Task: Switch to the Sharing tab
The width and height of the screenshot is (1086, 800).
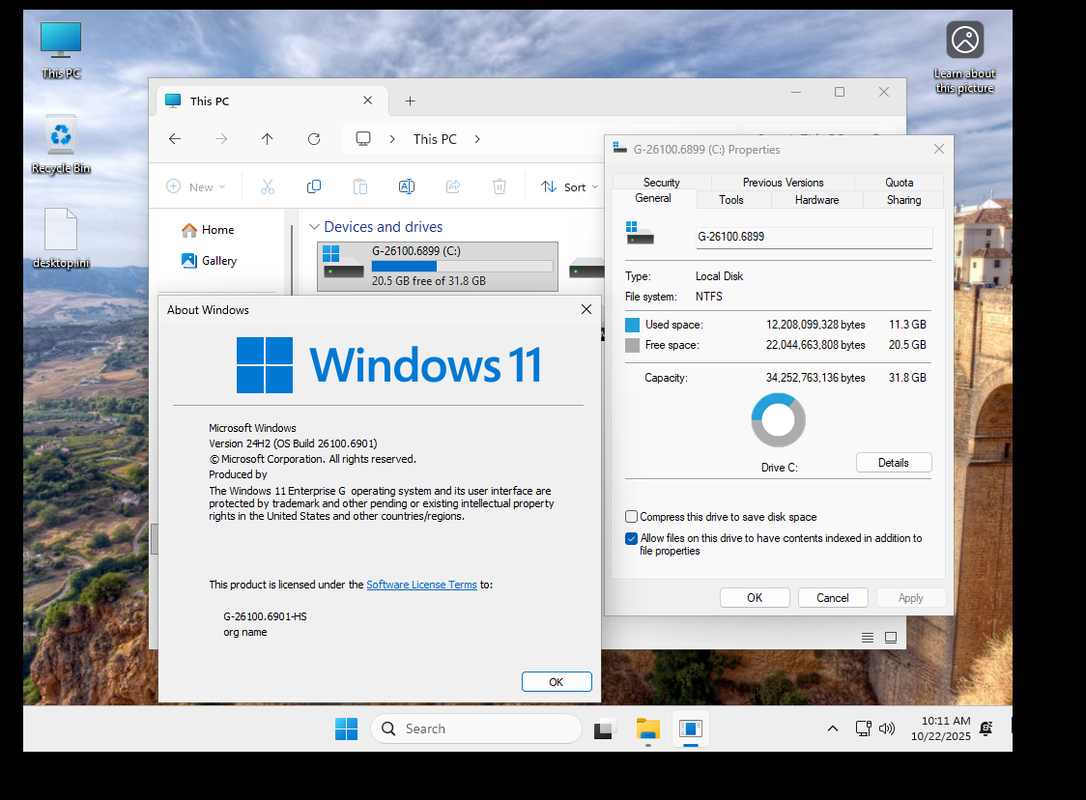Action: click(904, 199)
